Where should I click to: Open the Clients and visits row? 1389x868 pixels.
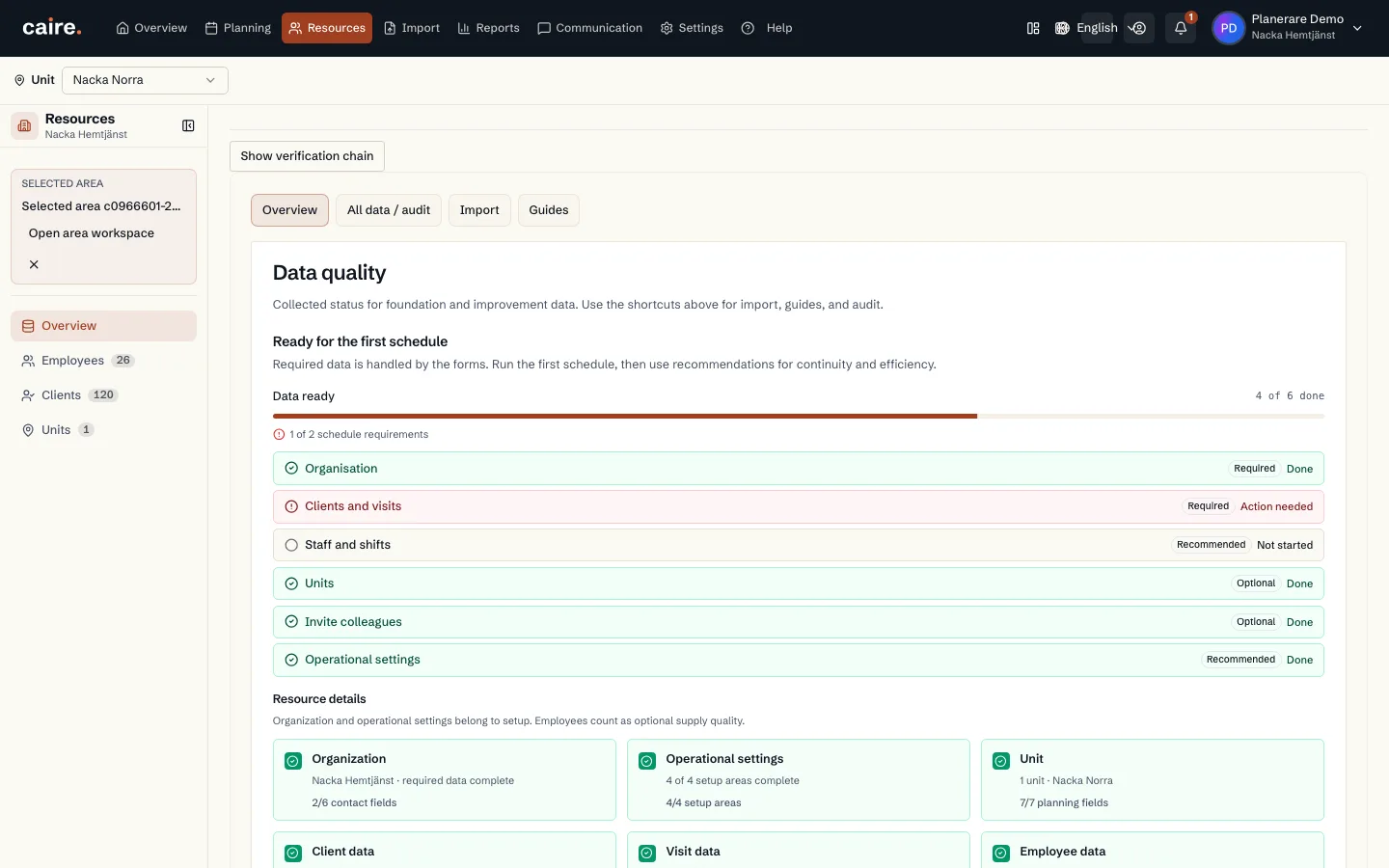[x=799, y=506]
